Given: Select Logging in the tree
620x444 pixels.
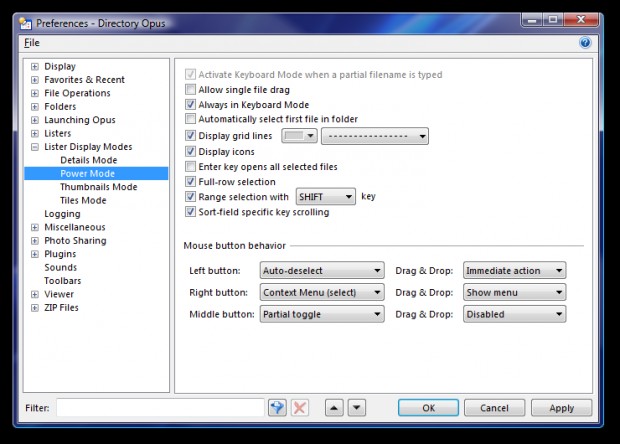Looking at the screenshot, I should click(62, 214).
